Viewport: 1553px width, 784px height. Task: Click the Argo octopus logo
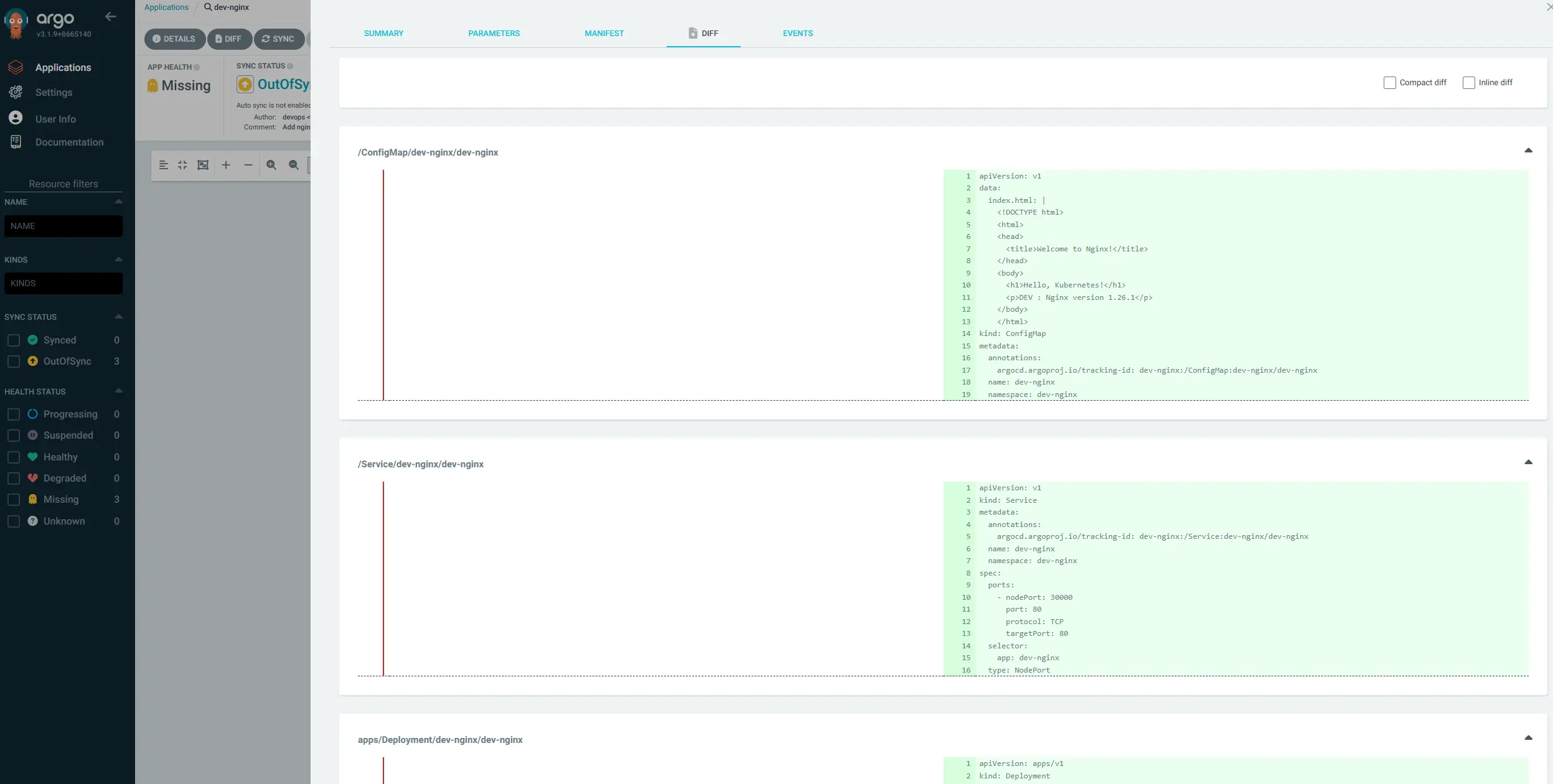(x=16, y=24)
